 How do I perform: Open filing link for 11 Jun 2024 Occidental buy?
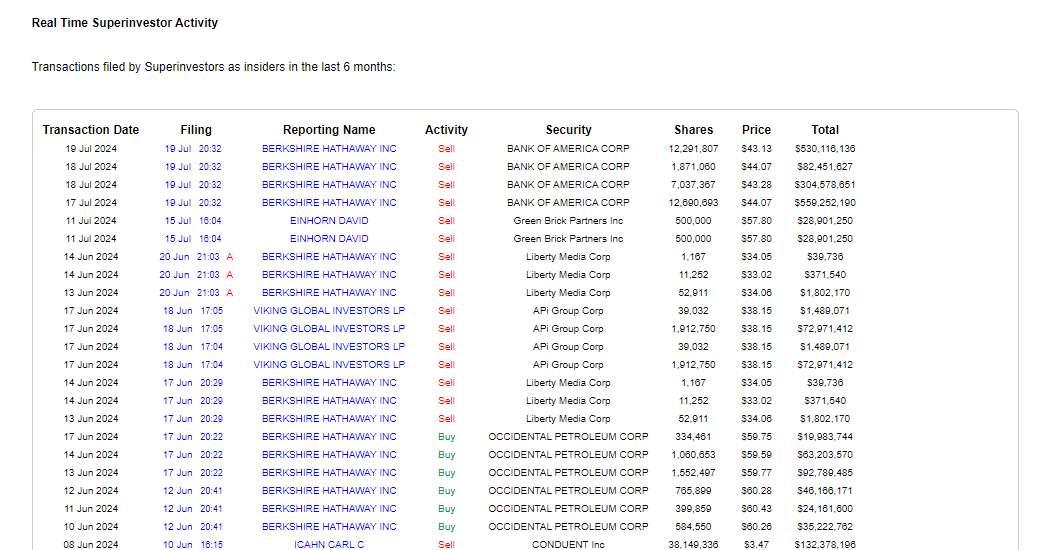[193, 509]
